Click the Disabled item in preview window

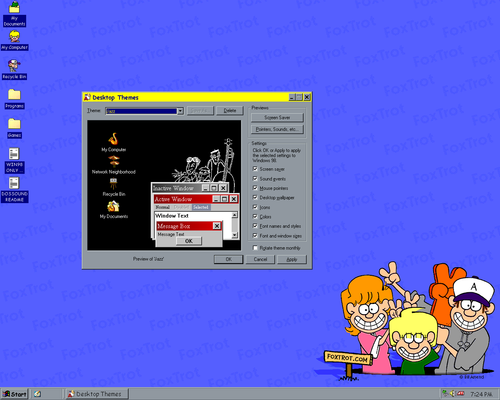[181, 207]
